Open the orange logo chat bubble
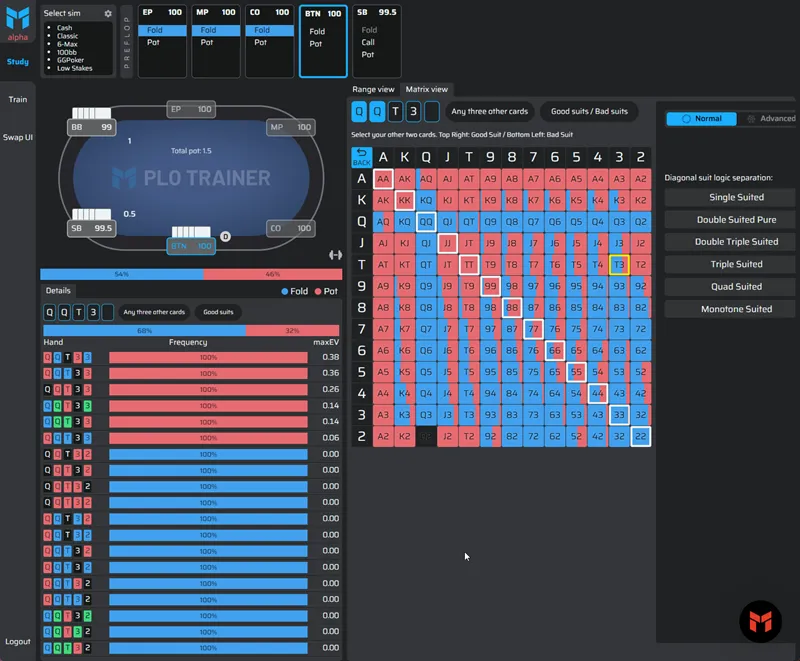 pyautogui.click(x=760, y=622)
